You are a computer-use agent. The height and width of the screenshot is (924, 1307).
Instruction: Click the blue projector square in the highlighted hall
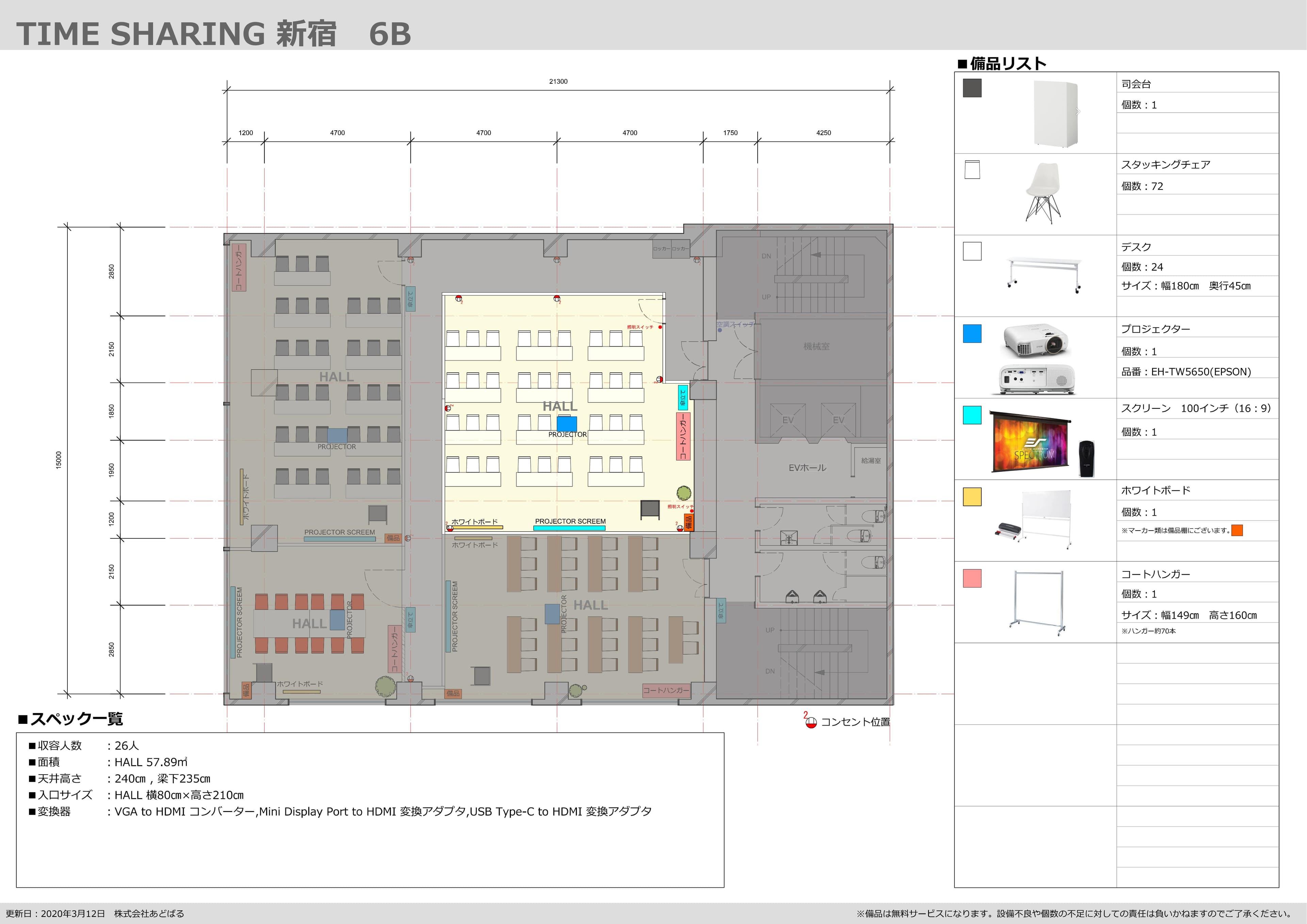566,424
